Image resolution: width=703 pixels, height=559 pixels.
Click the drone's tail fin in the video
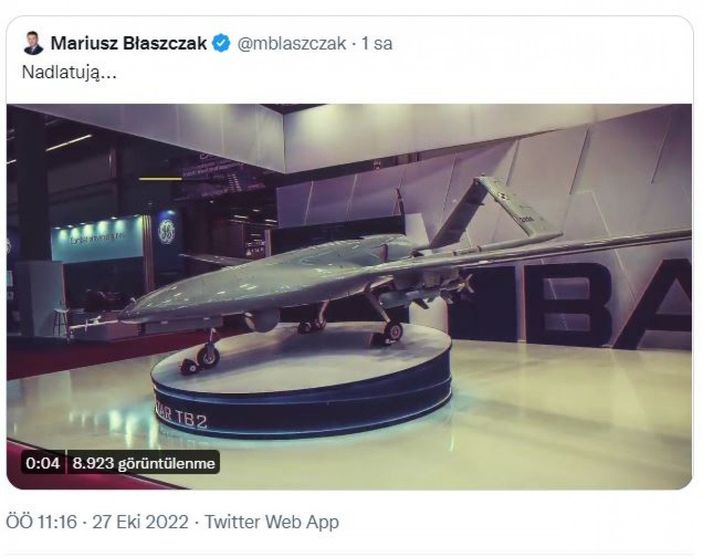point(503,203)
